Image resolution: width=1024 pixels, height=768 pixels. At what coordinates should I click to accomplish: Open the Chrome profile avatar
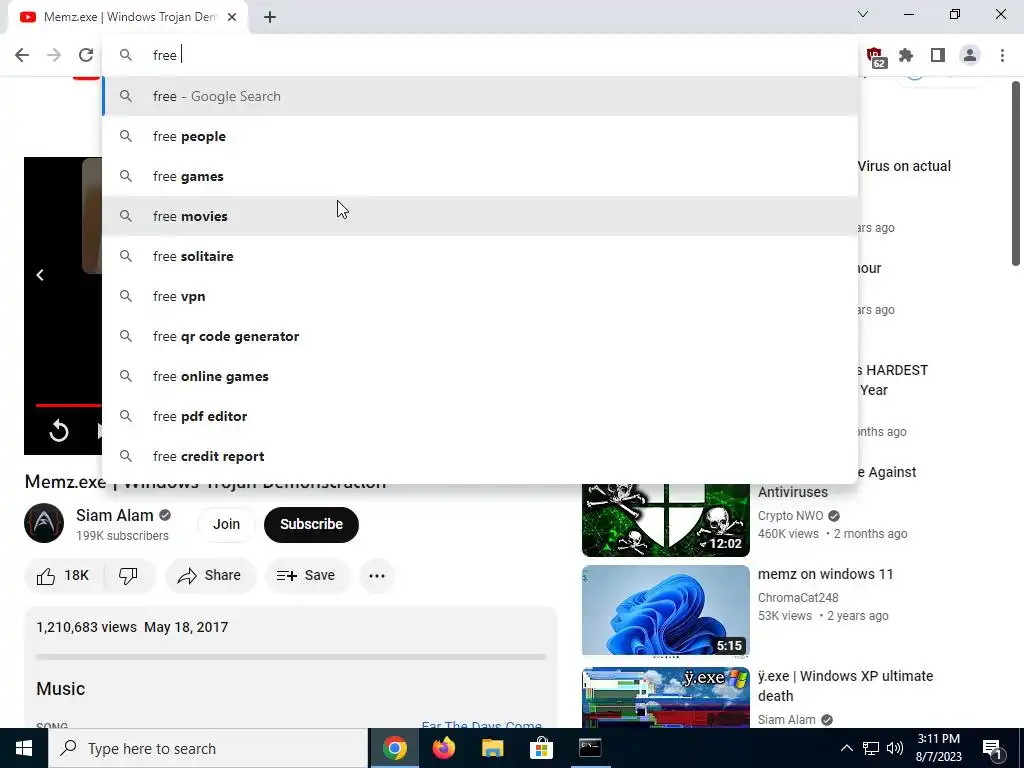point(970,56)
